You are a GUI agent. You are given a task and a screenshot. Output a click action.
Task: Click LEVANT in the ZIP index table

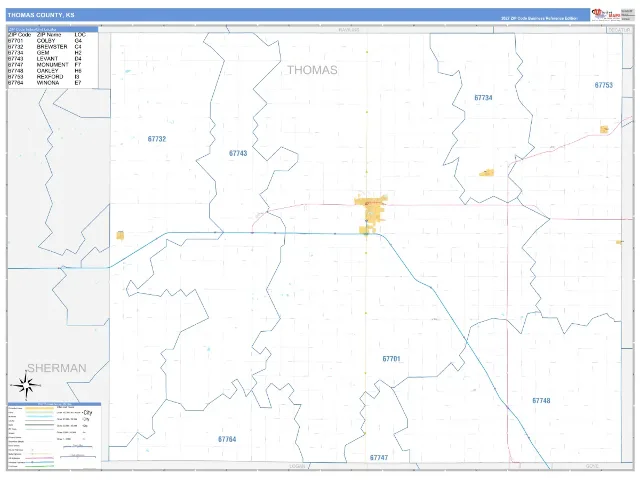pyautogui.click(x=47, y=59)
